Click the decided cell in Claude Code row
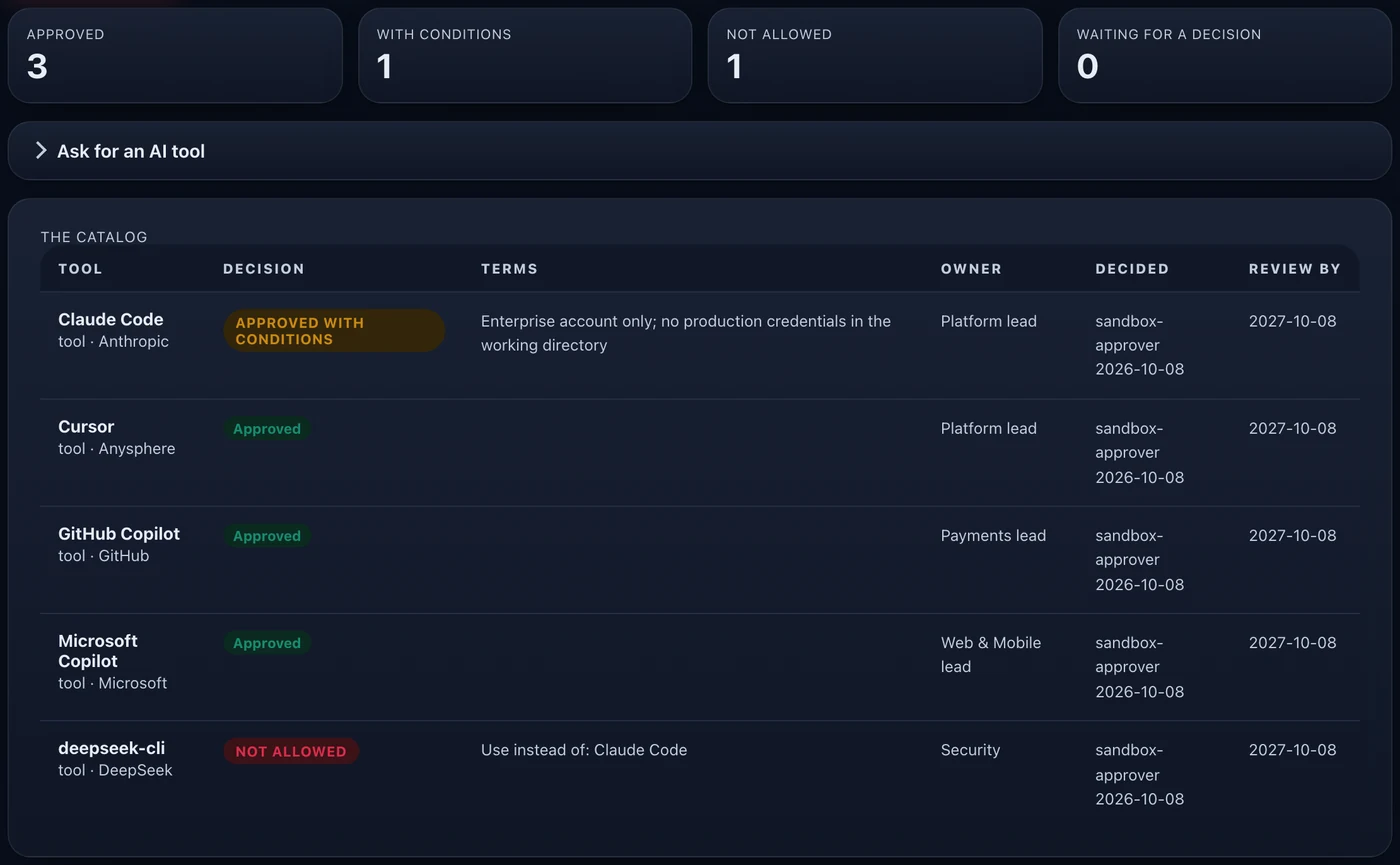Screen dimensions: 1400x865 tap(1139, 345)
